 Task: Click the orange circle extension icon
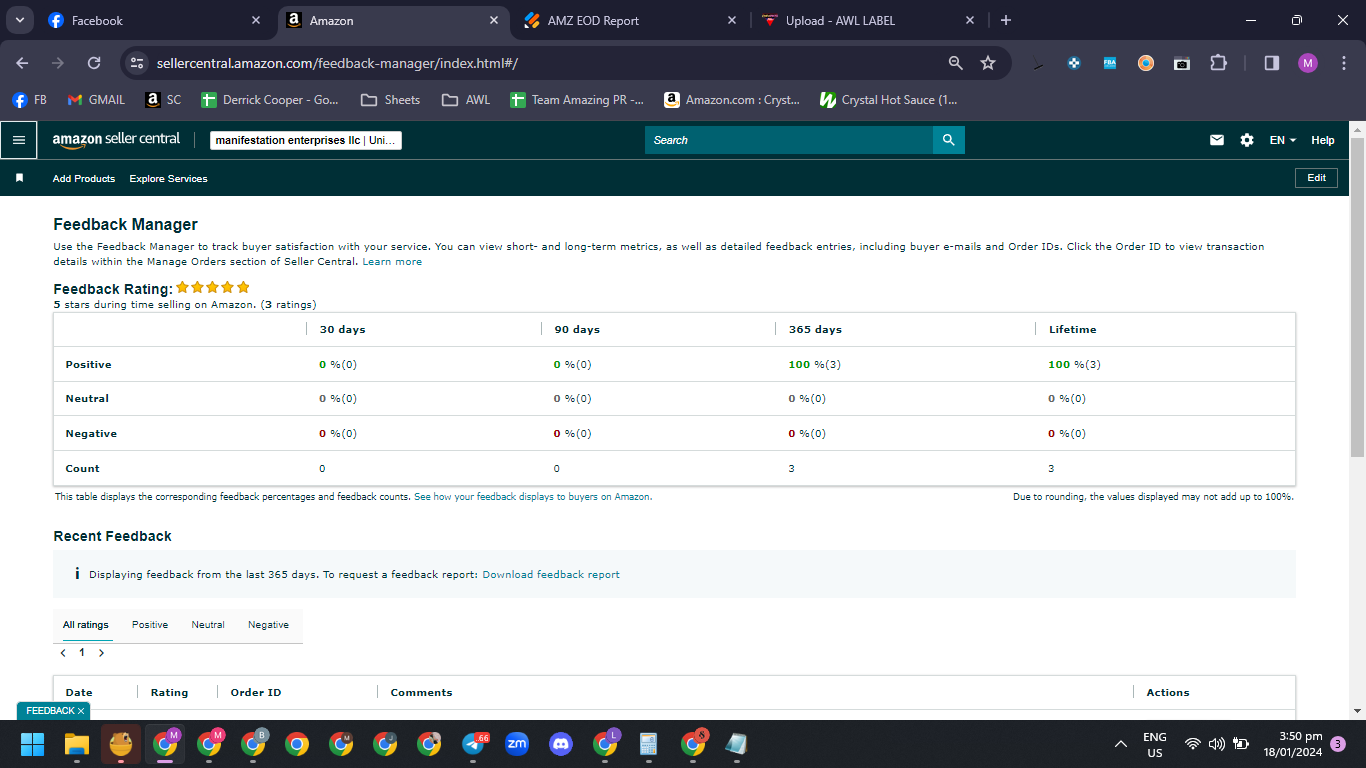(1146, 63)
